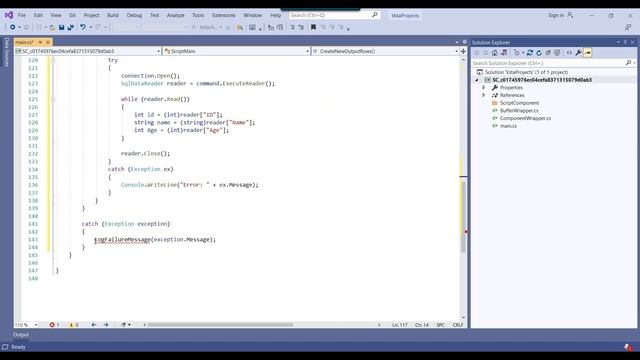Select main.cs in Solution Explorer tree

pos(509,126)
